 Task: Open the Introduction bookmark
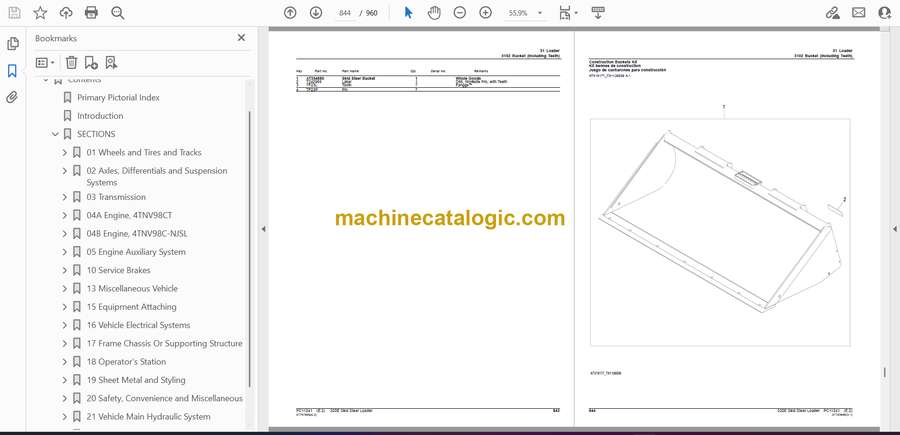point(100,116)
